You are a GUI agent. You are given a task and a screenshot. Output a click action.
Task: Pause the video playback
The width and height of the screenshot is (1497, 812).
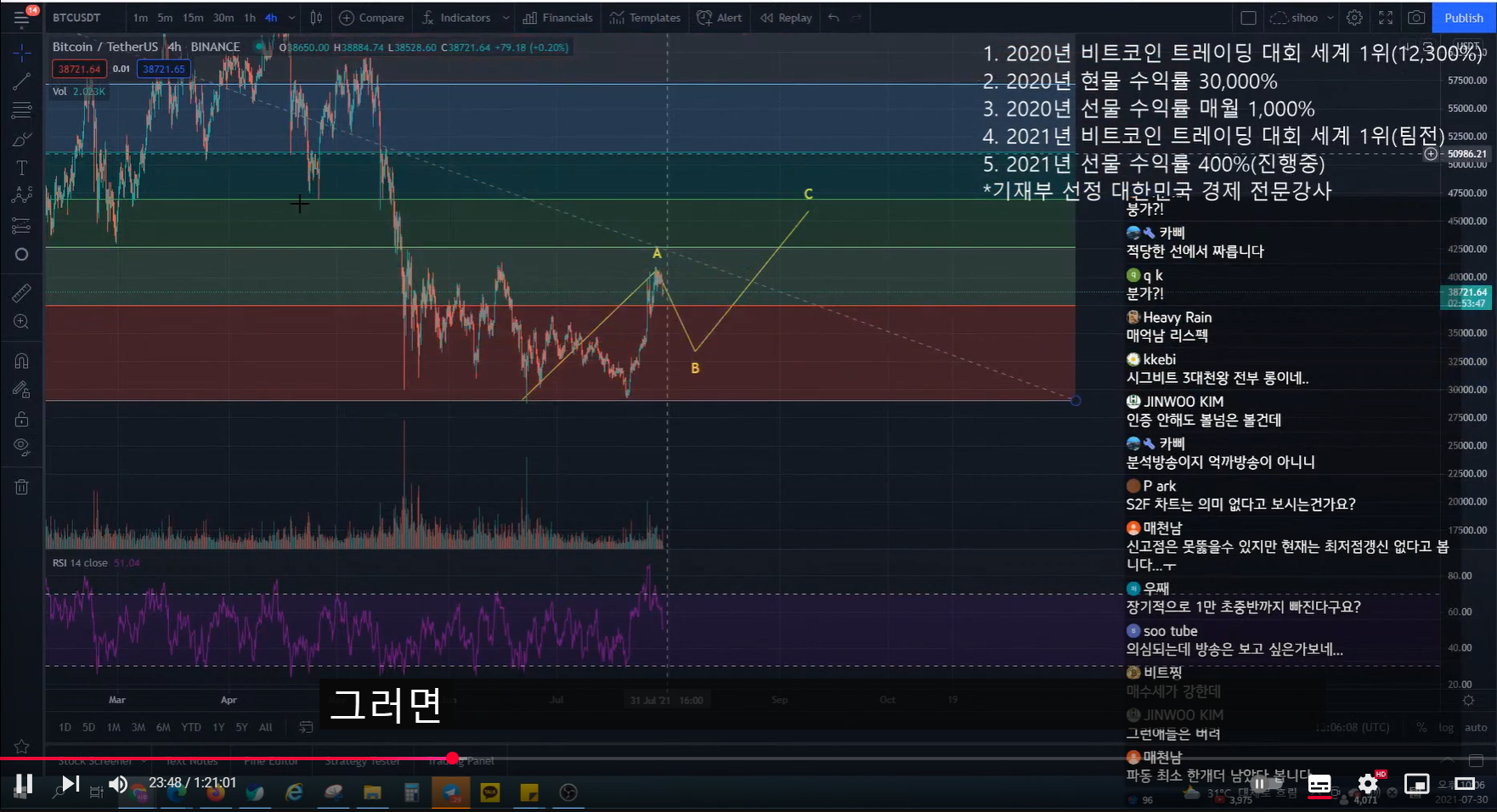24,783
